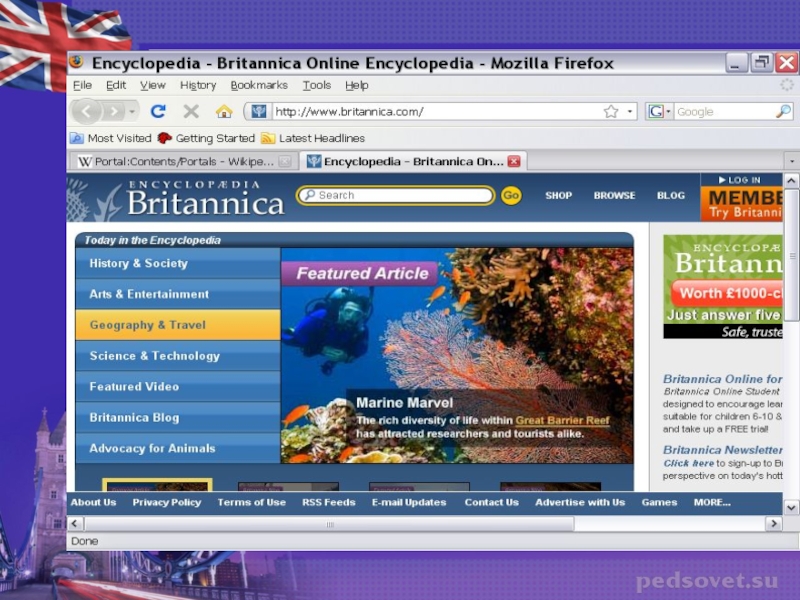The height and width of the screenshot is (600, 800).
Task: Open Games footer link
Action: pyautogui.click(x=659, y=503)
